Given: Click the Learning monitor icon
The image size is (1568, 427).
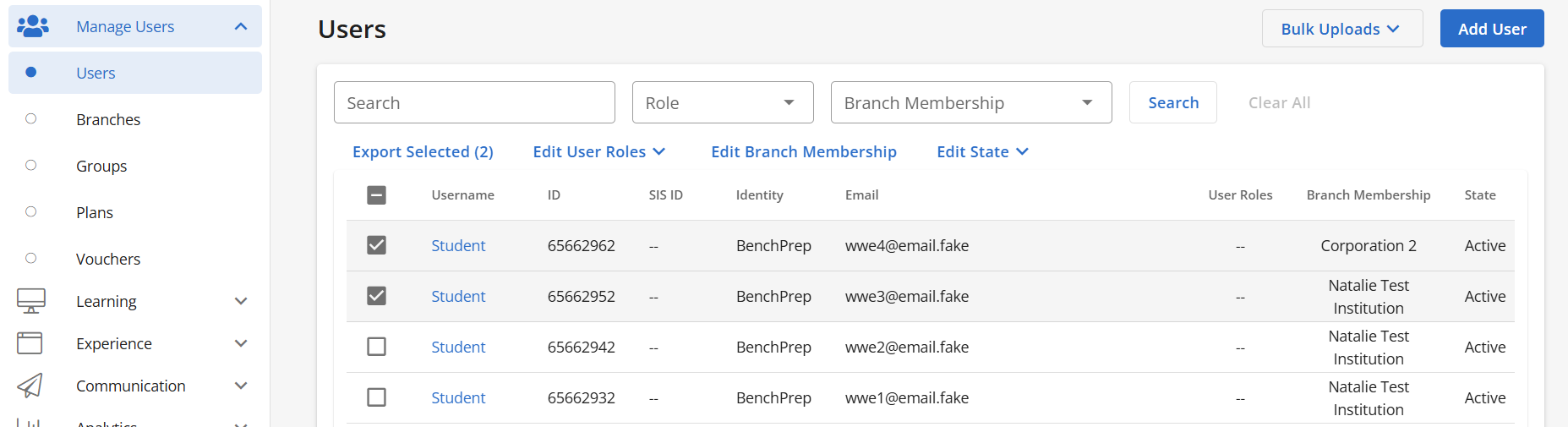Looking at the screenshot, I should pos(31,301).
